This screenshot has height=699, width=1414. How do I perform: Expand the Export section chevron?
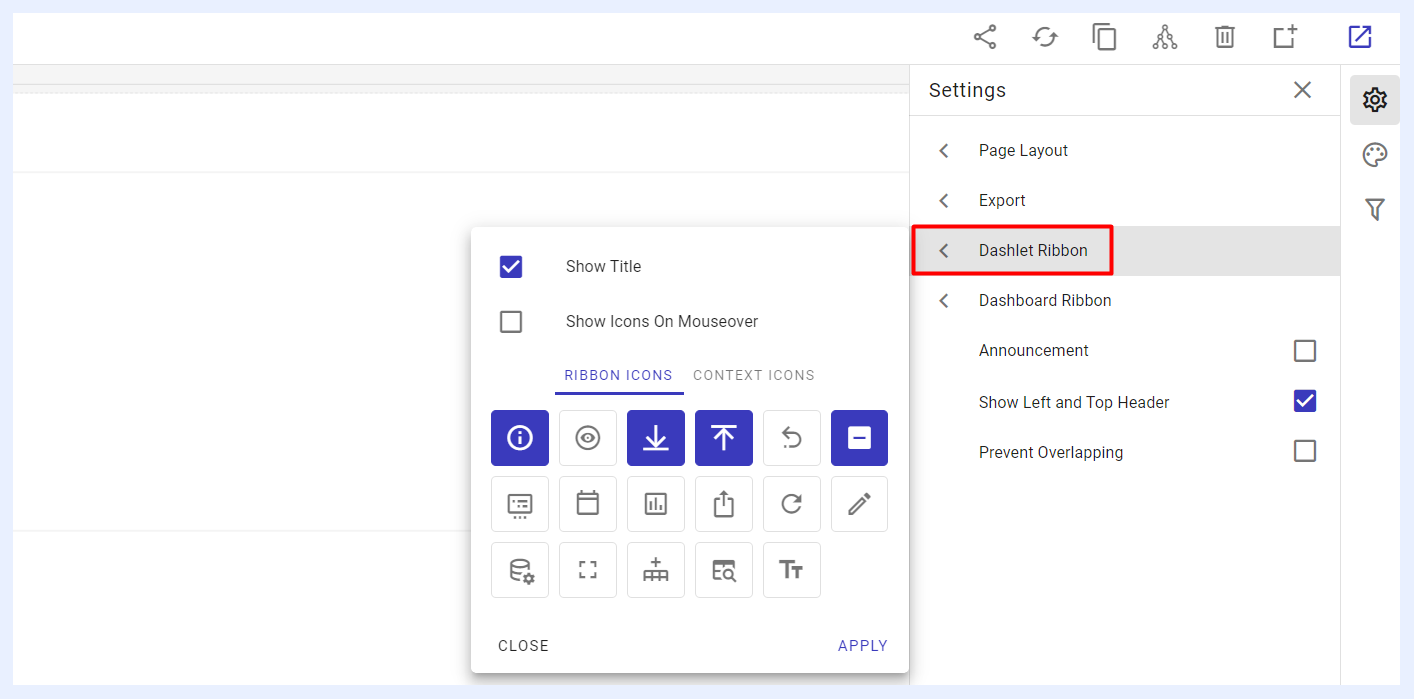(944, 201)
